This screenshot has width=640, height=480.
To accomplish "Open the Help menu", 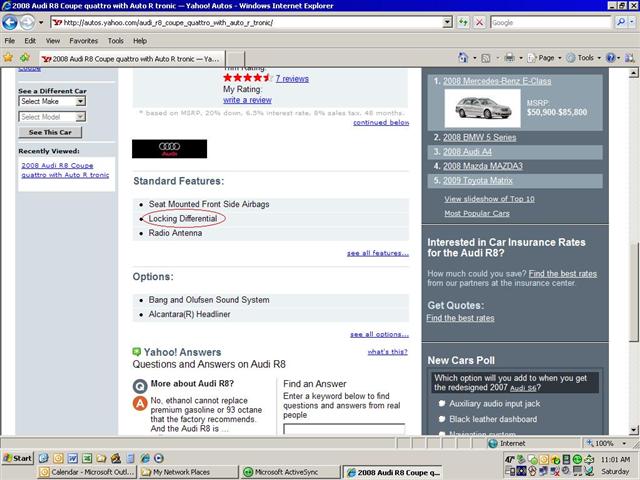I will tap(140, 41).
